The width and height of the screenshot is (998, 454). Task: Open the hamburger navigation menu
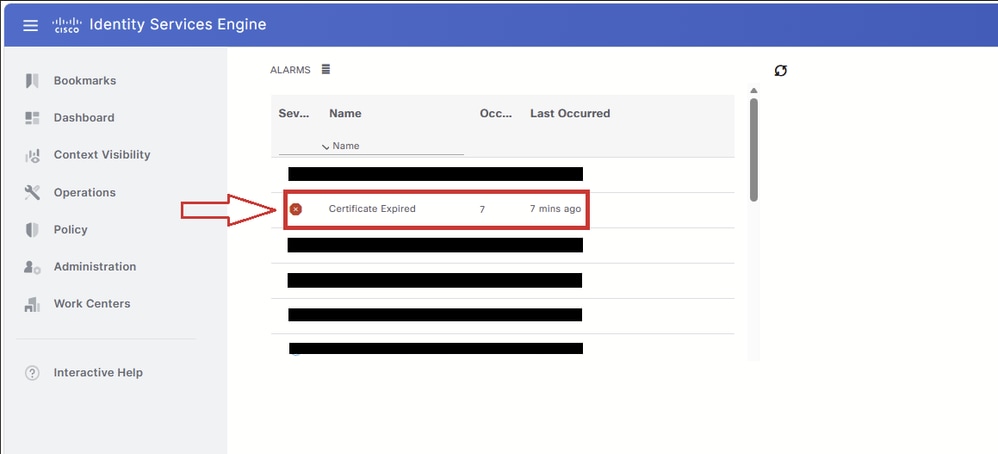point(31,25)
